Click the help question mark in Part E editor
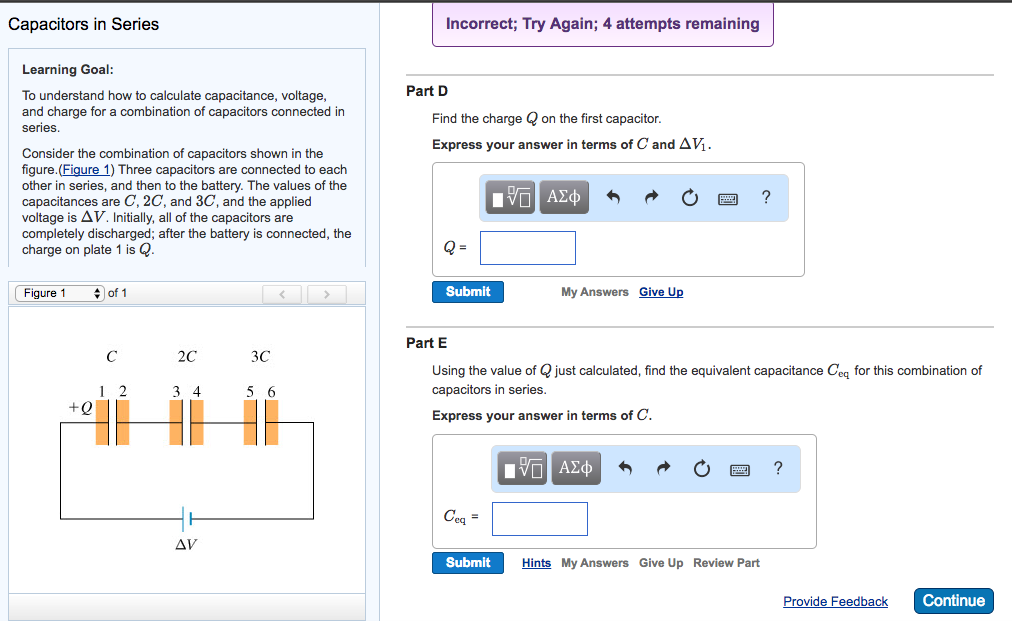This screenshot has width=1012, height=621. (778, 468)
